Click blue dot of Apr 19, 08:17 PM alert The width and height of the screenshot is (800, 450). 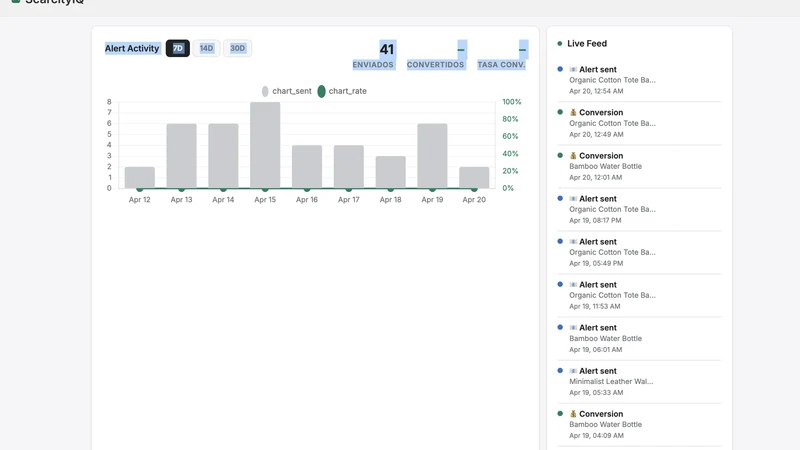(560, 198)
